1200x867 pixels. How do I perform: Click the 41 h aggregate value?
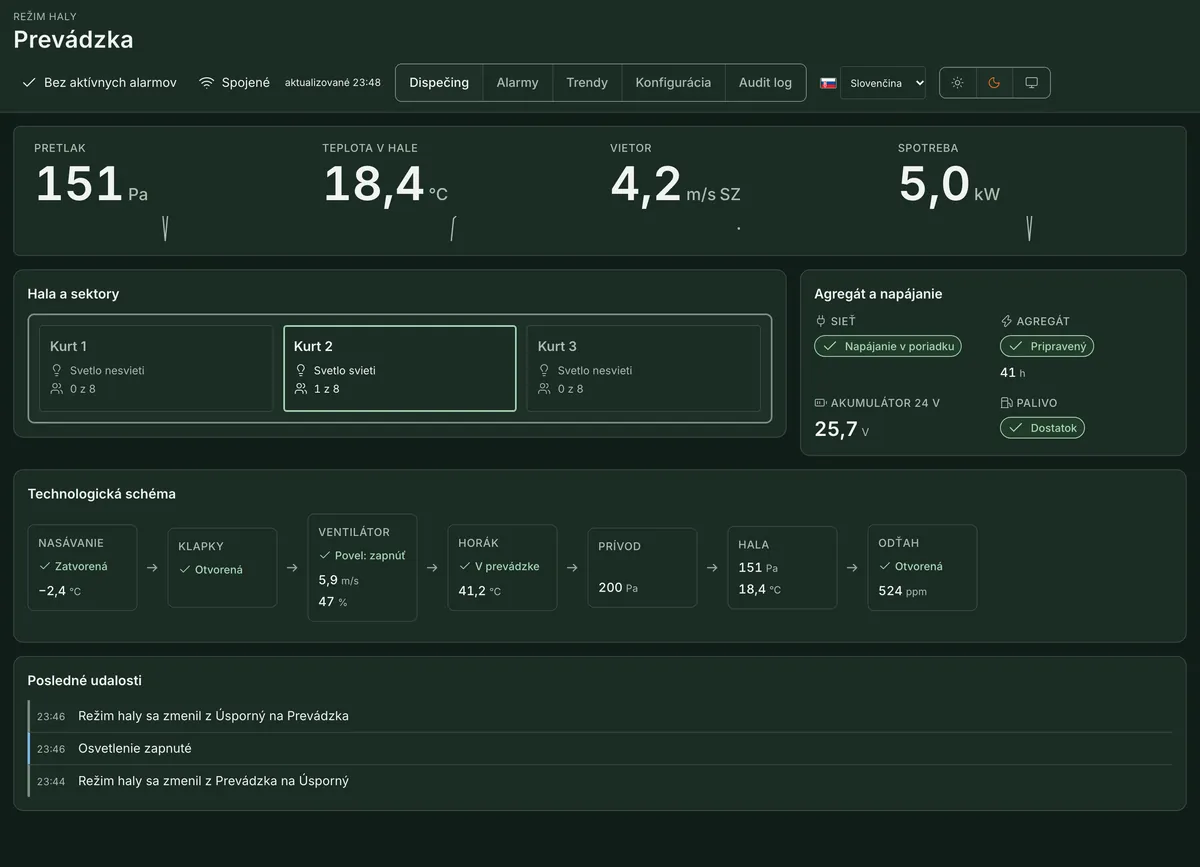click(x=1013, y=372)
